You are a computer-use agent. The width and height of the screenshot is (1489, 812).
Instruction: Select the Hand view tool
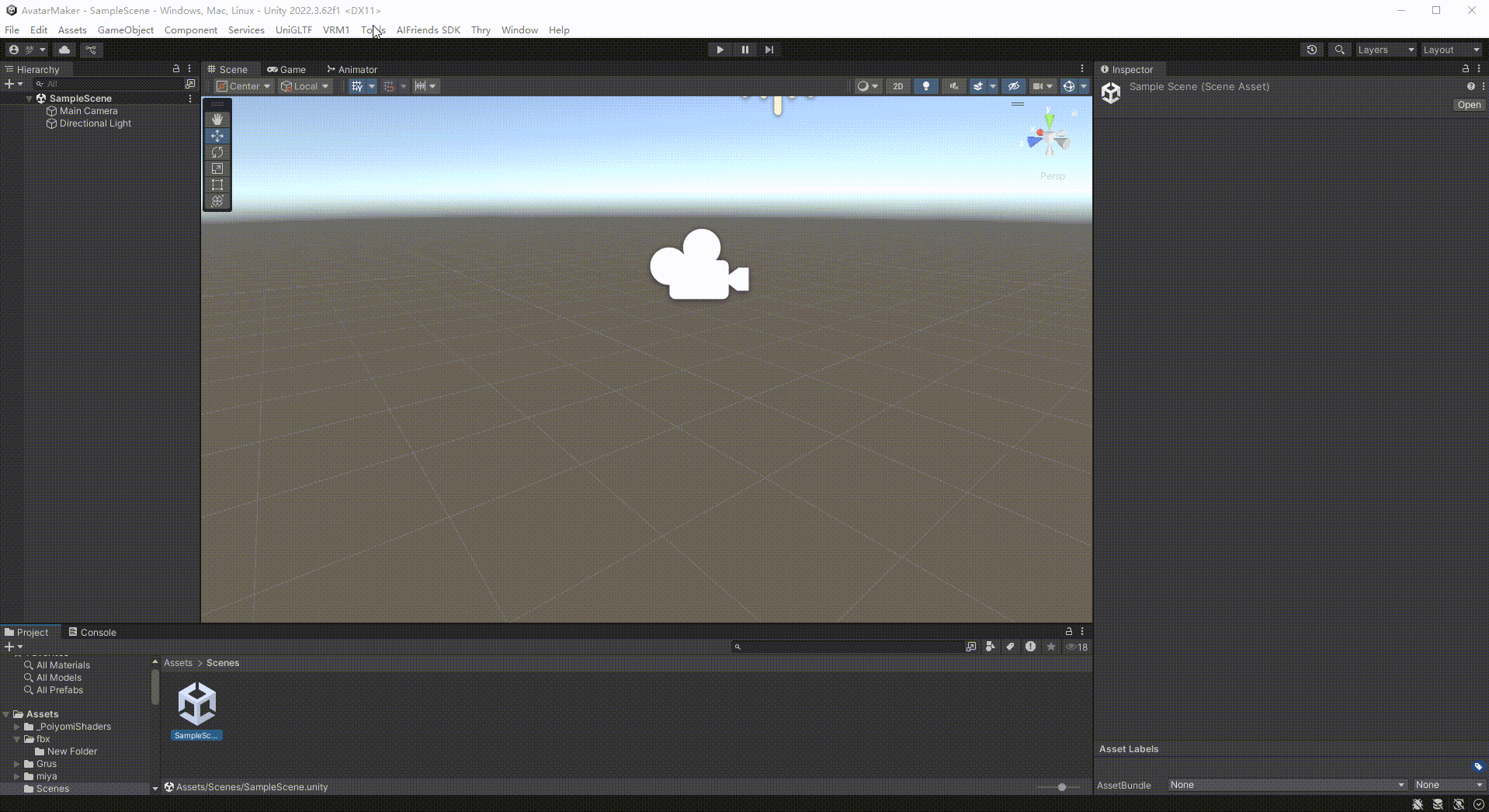(x=217, y=120)
